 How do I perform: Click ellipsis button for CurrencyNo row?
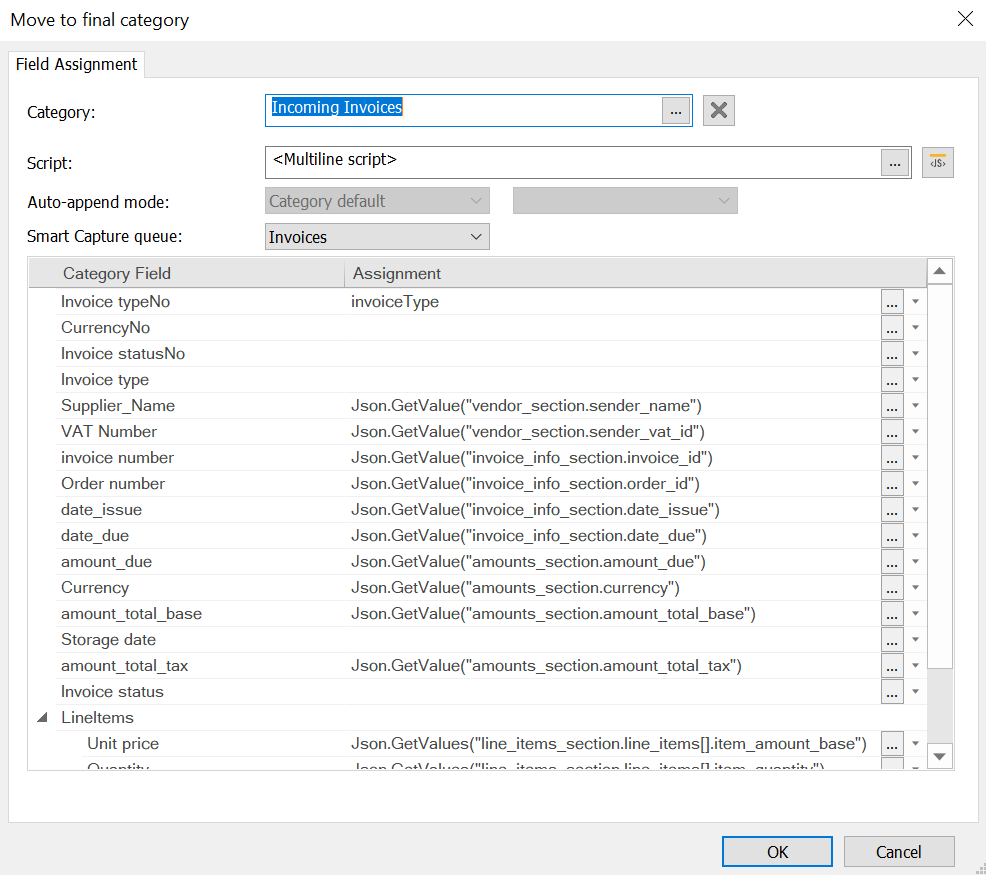[892, 328]
